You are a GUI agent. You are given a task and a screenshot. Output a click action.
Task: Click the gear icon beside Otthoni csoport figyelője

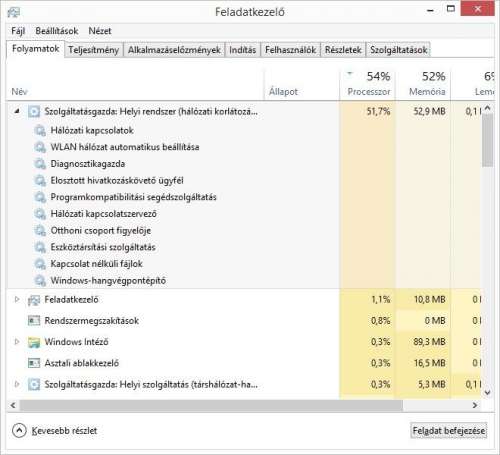click(x=40, y=231)
